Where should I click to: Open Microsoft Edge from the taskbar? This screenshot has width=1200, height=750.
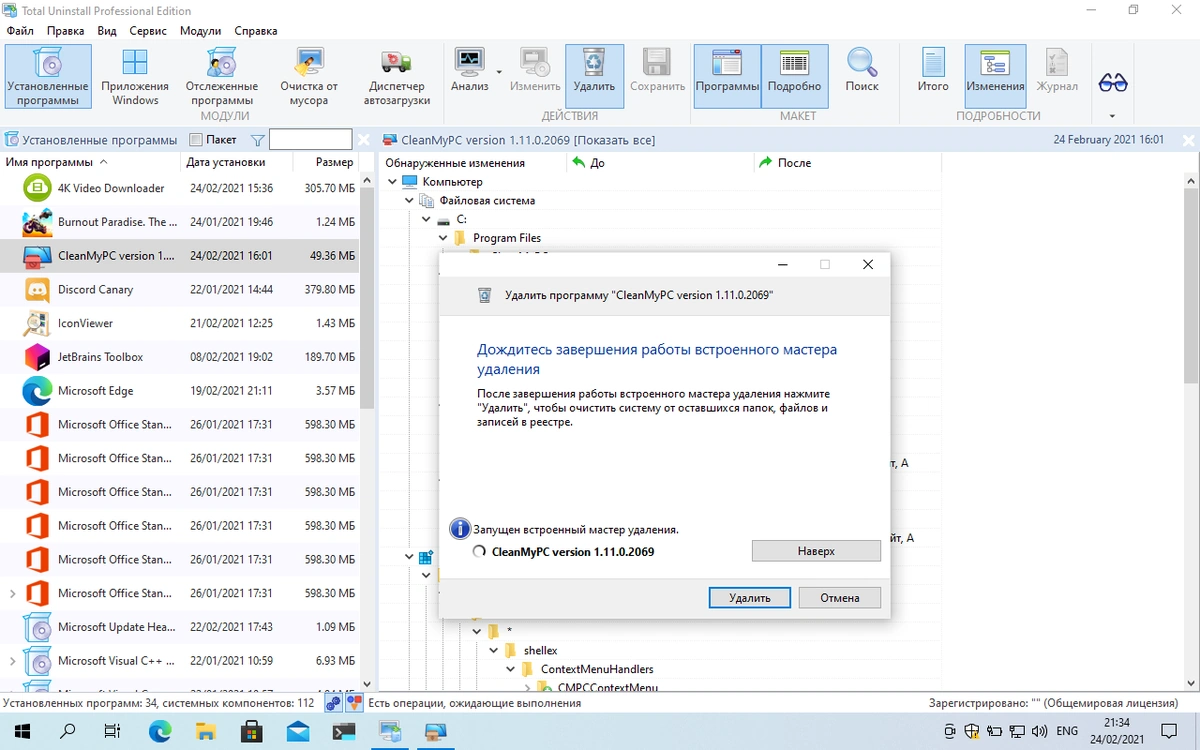pos(159,731)
